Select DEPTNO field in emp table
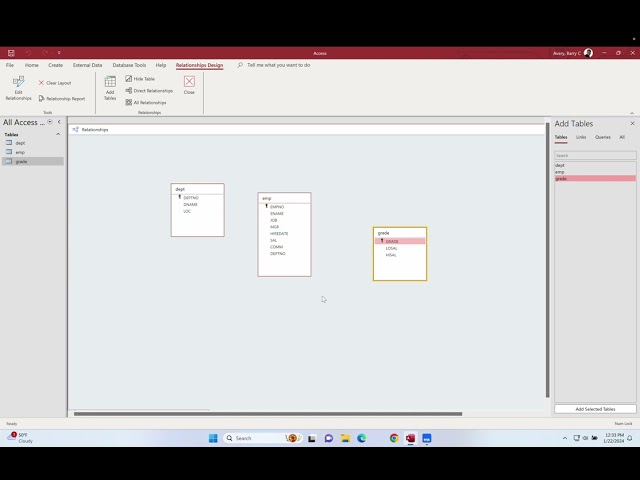Image resolution: width=640 pixels, height=480 pixels. (278, 253)
